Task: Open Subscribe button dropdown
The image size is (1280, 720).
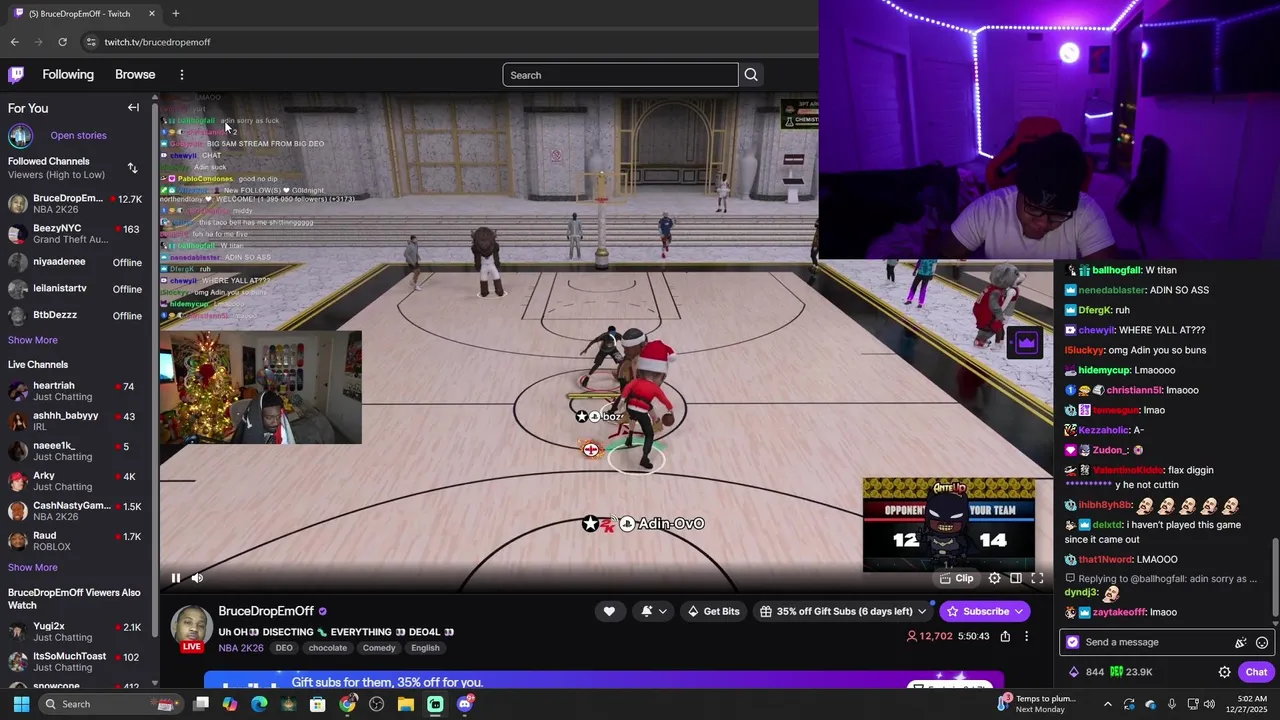Action: point(1019,611)
